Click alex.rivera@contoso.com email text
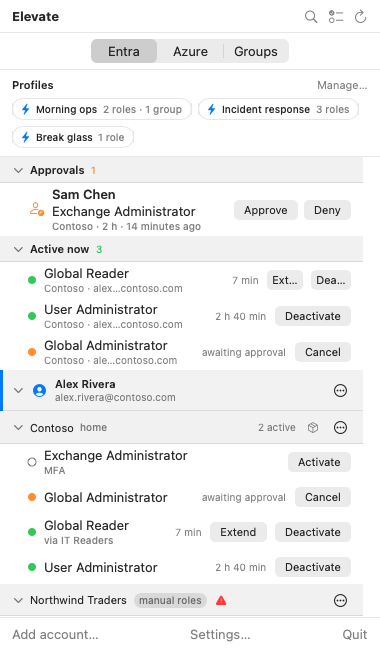 pos(115,398)
